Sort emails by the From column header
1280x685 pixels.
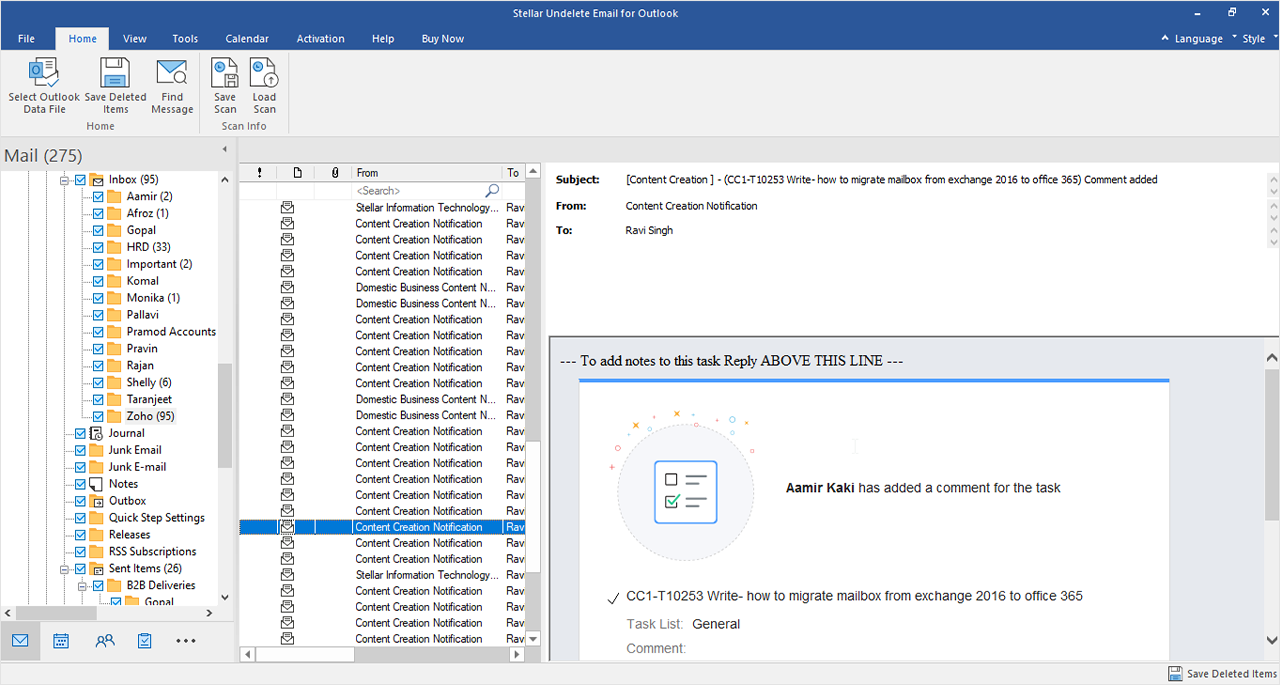427,173
